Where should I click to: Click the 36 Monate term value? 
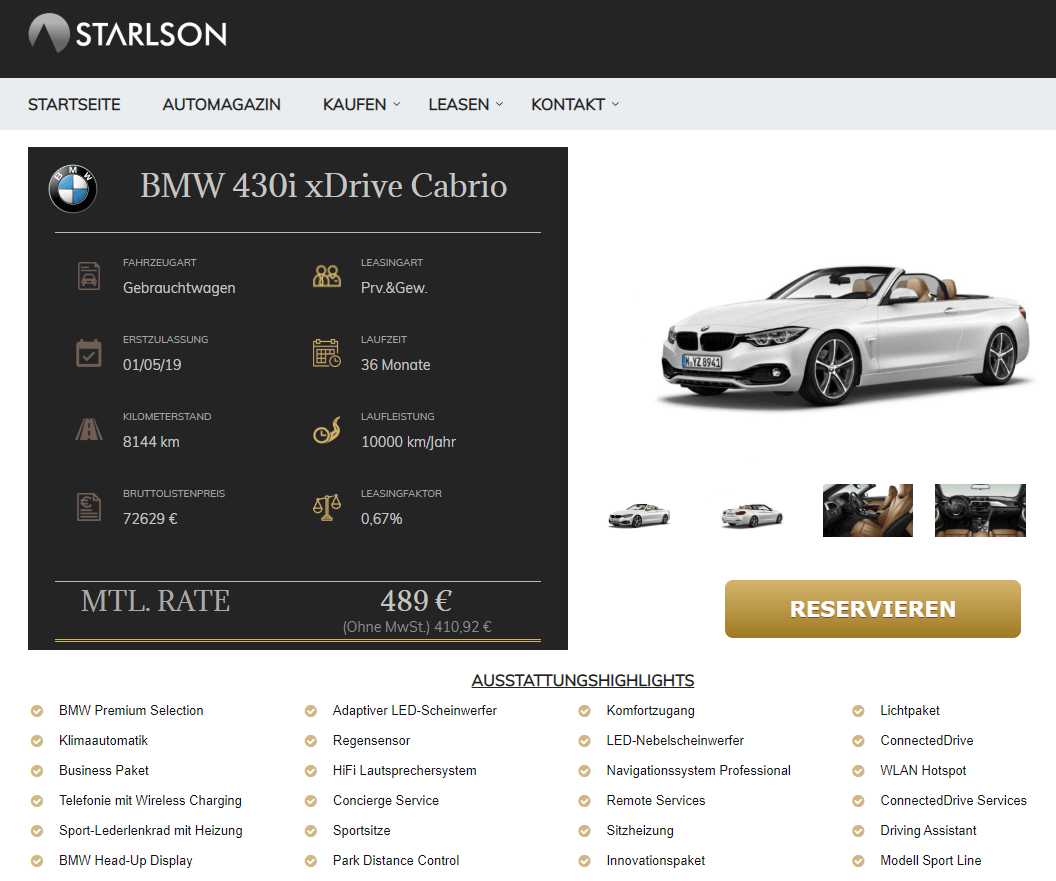coord(395,364)
